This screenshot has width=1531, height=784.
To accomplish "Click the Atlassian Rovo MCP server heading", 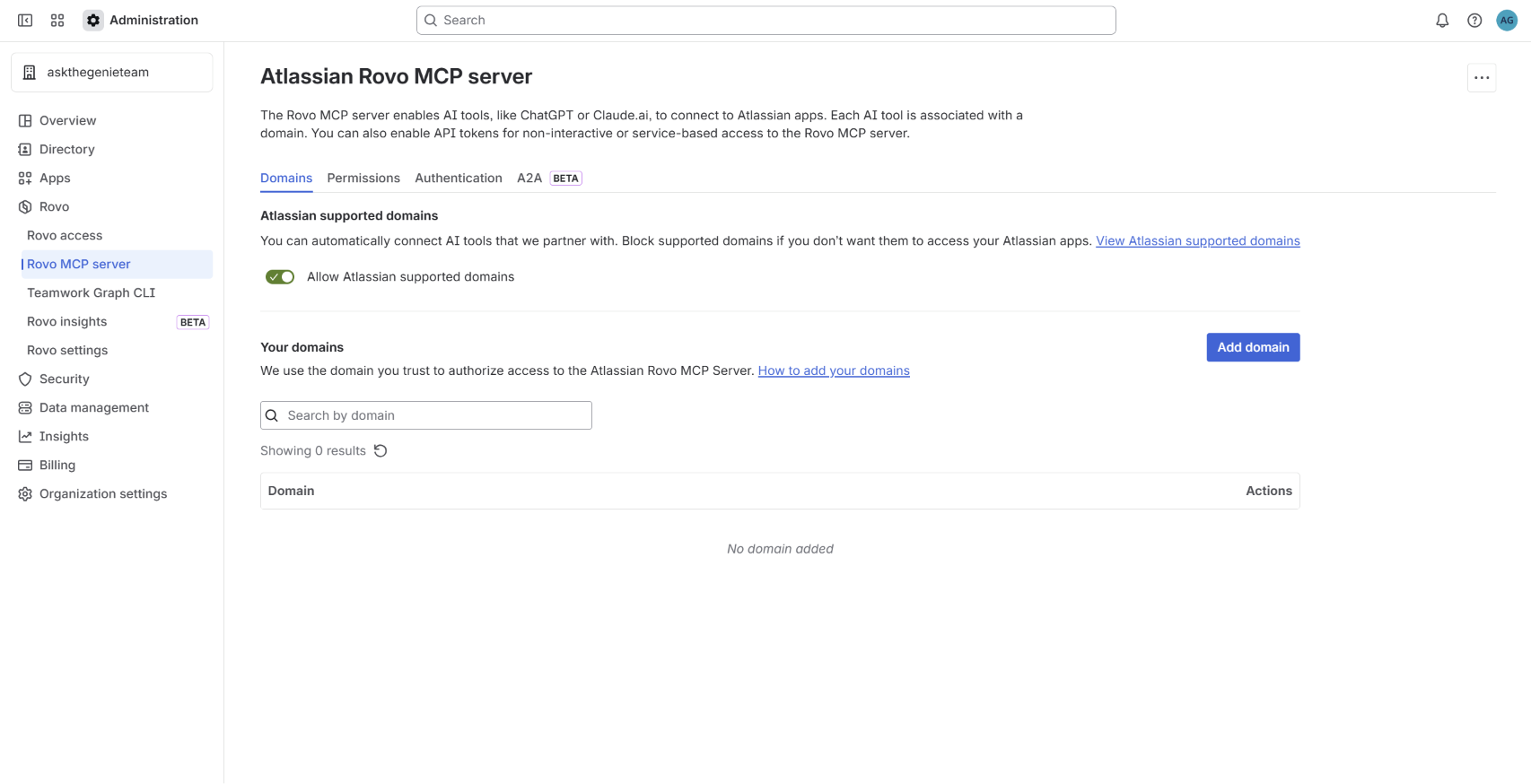I will coord(396,76).
